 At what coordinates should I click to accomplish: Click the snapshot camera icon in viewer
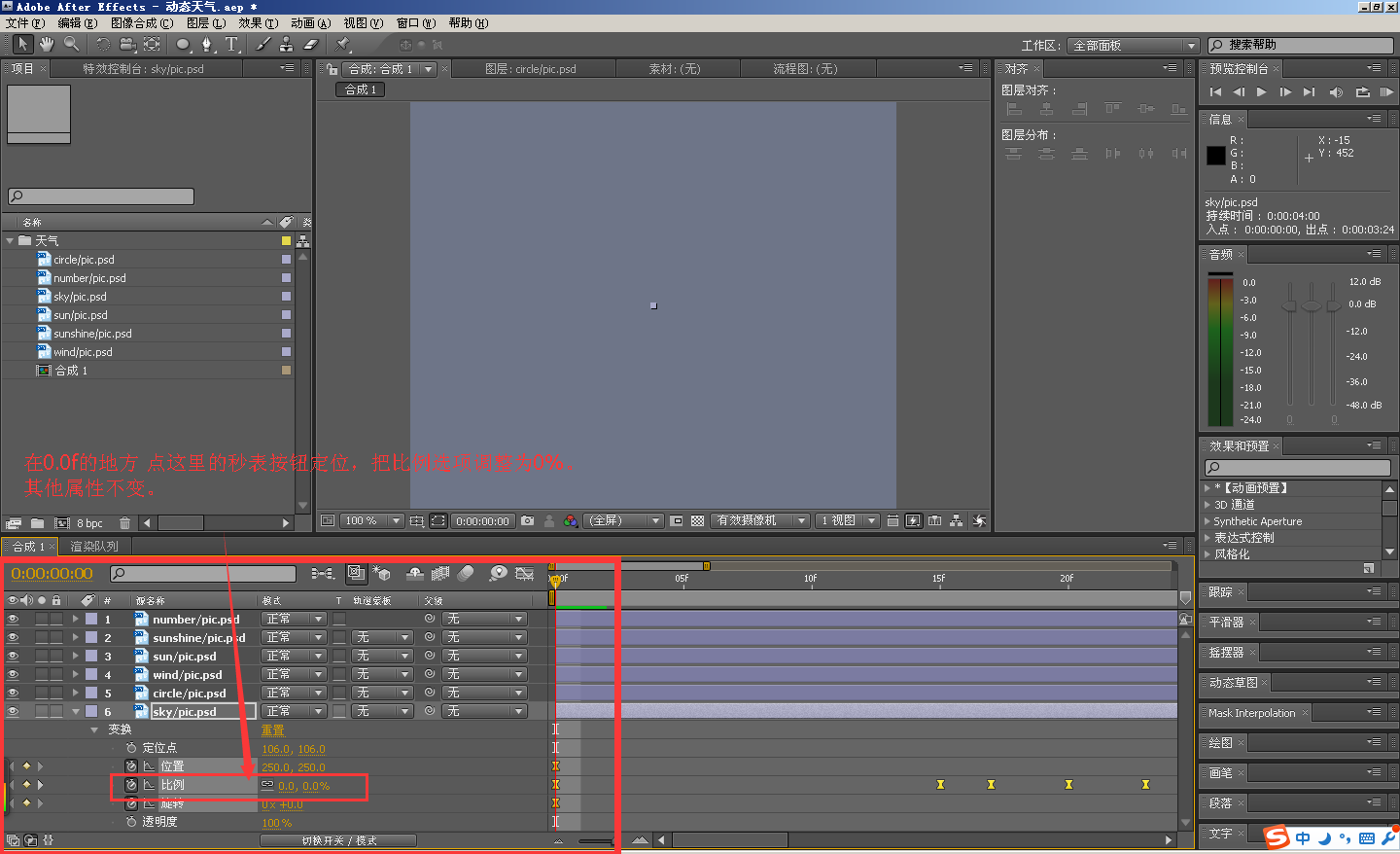point(527,521)
